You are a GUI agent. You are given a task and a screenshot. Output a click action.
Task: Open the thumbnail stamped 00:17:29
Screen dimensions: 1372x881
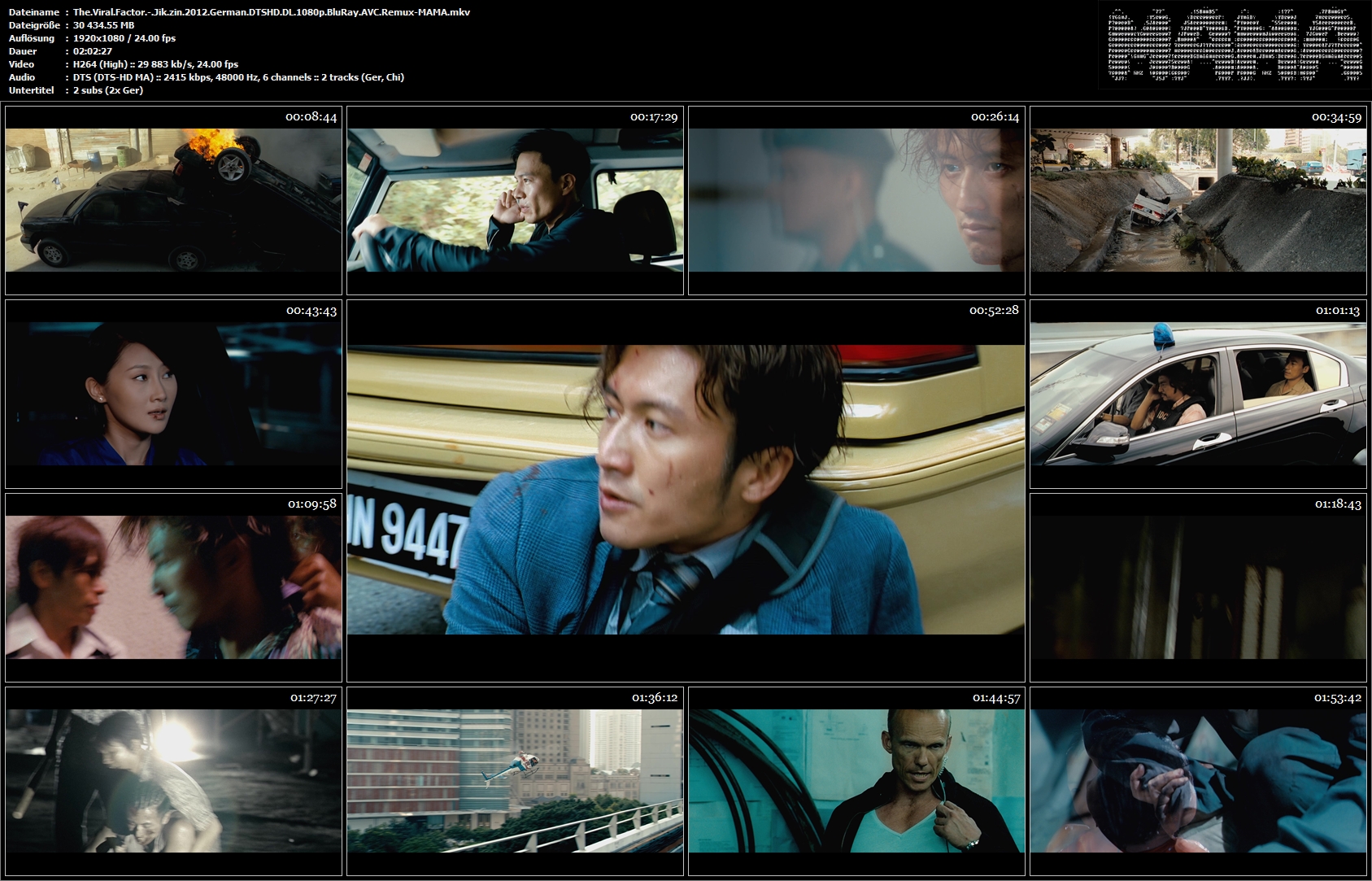(515, 200)
